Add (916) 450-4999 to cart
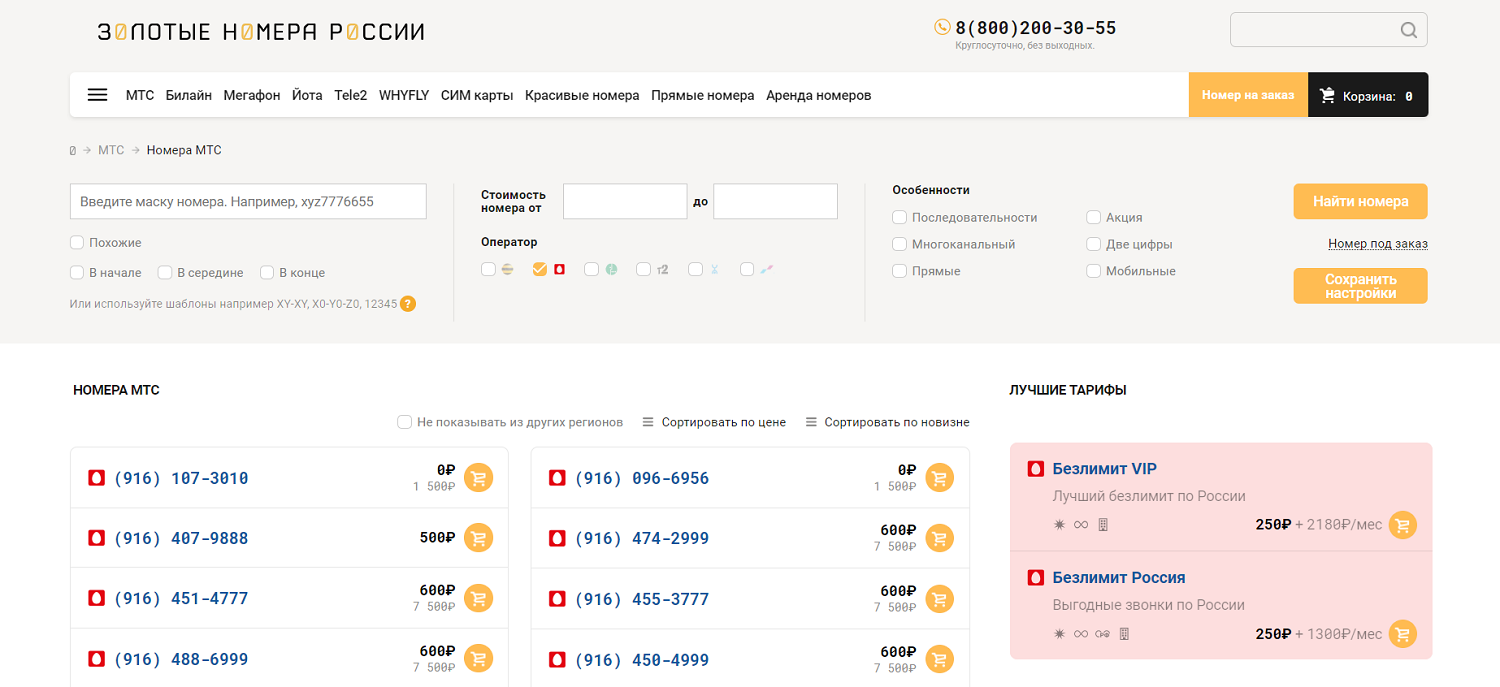The height and width of the screenshot is (687, 1500). click(x=939, y=659)
